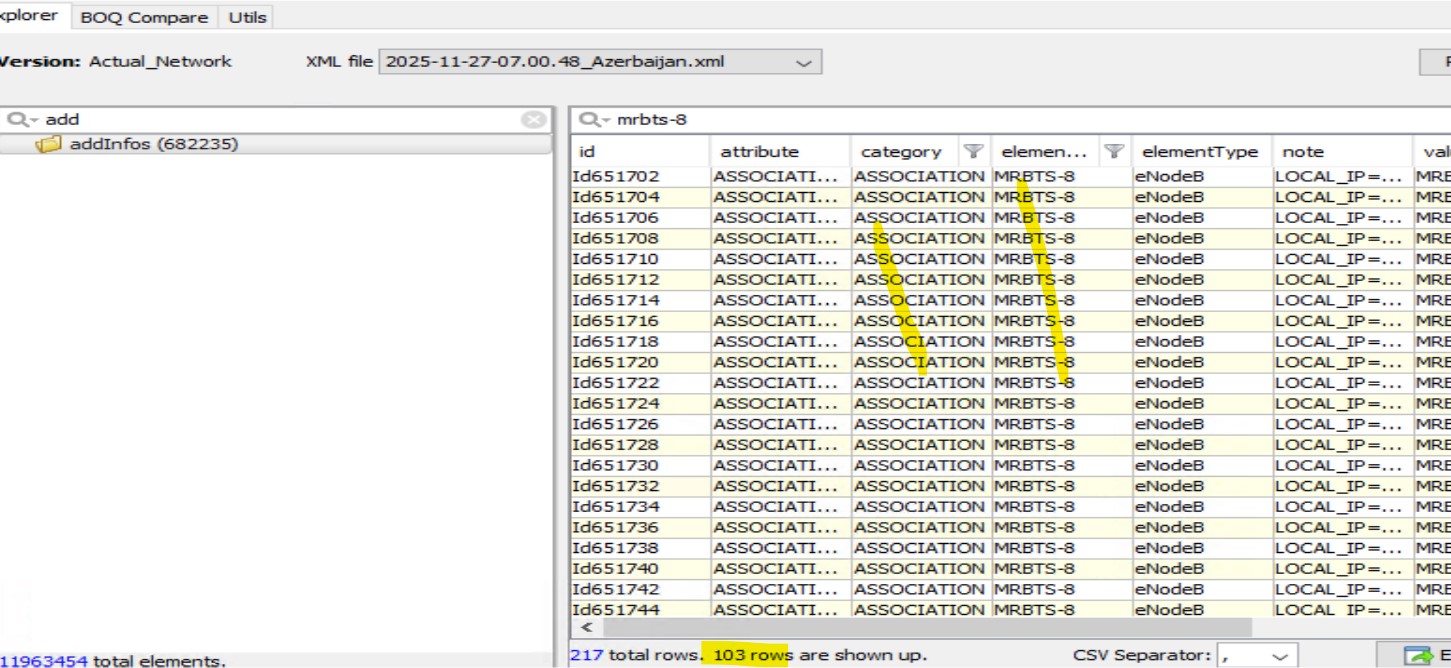Click the id column header
The image size is (1451, 668).
(x=640, y=152)
